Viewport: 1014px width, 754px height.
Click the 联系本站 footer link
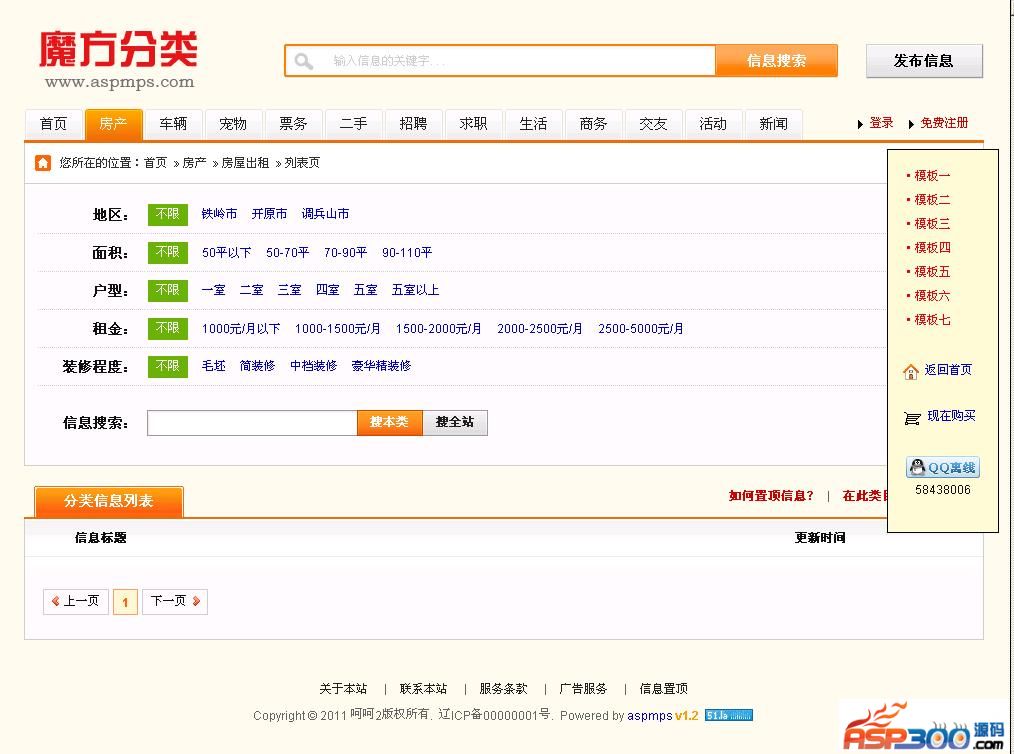pos(424,689)
